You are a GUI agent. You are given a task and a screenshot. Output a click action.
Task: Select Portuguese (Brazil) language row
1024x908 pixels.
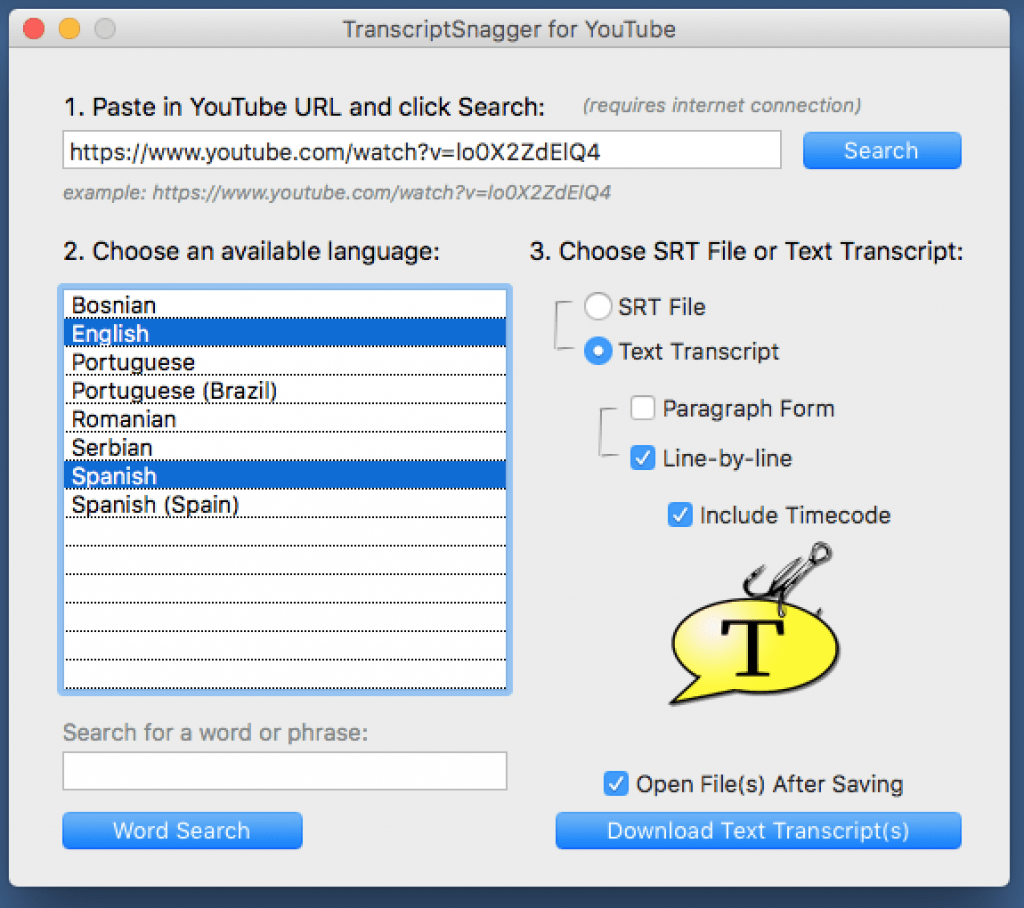[285, 391]
